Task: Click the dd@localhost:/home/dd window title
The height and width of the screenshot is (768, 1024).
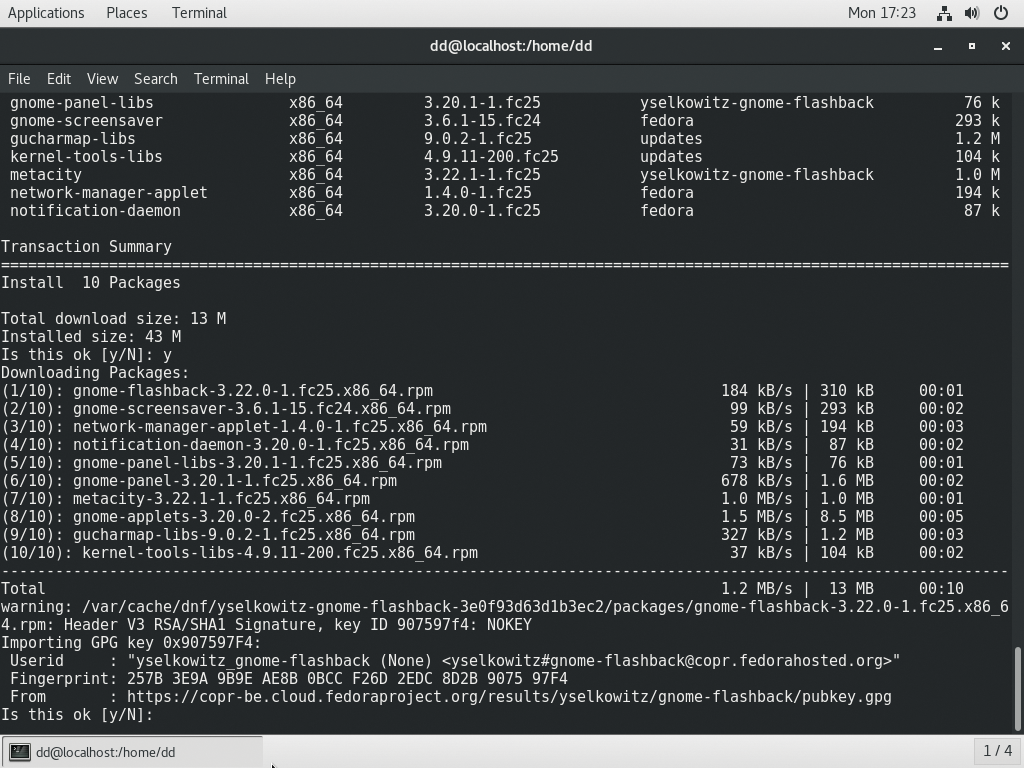Action: [511, 46]
